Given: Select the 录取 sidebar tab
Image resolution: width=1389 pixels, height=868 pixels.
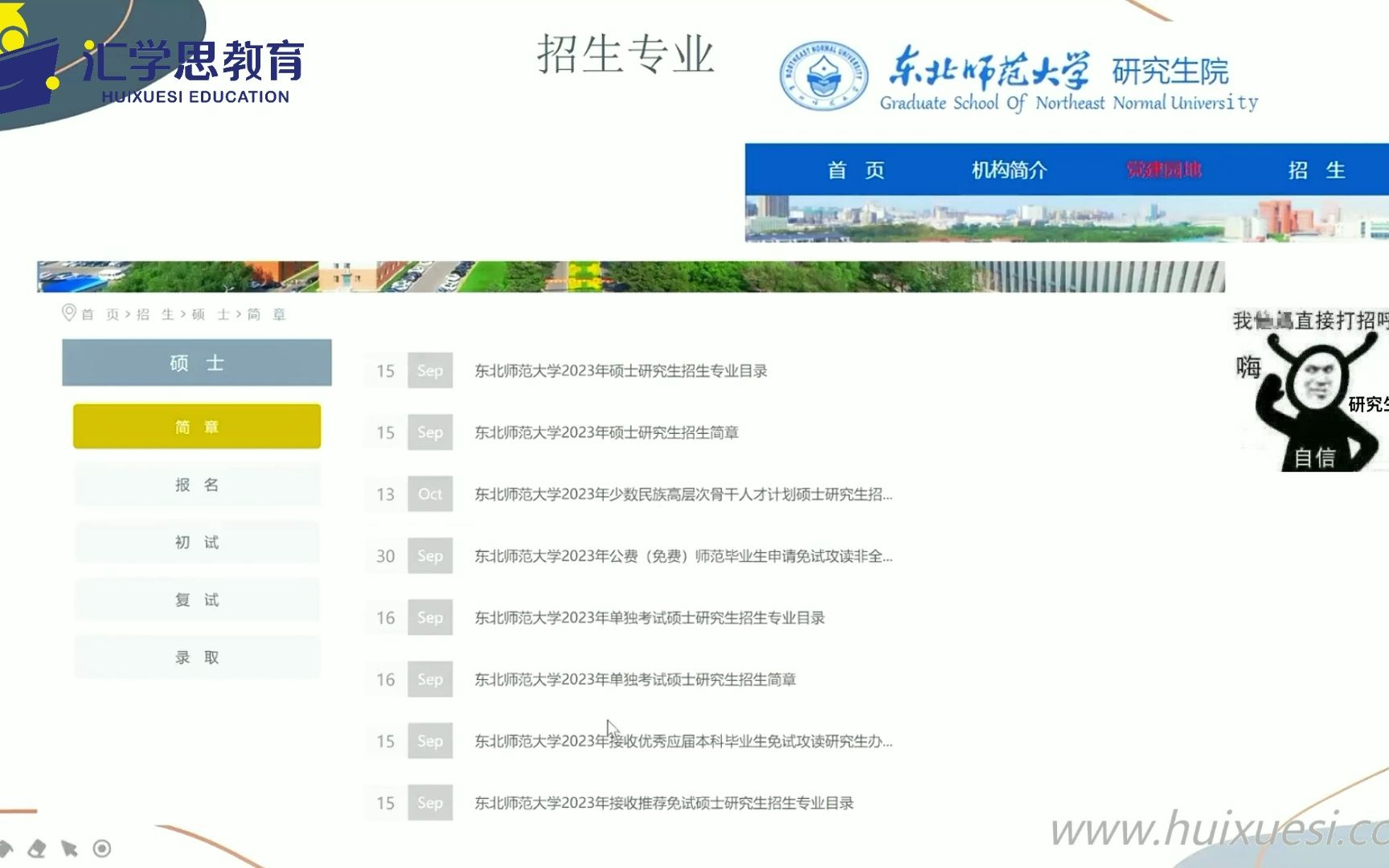Looking at the screenshot, I should coord(197,657).
